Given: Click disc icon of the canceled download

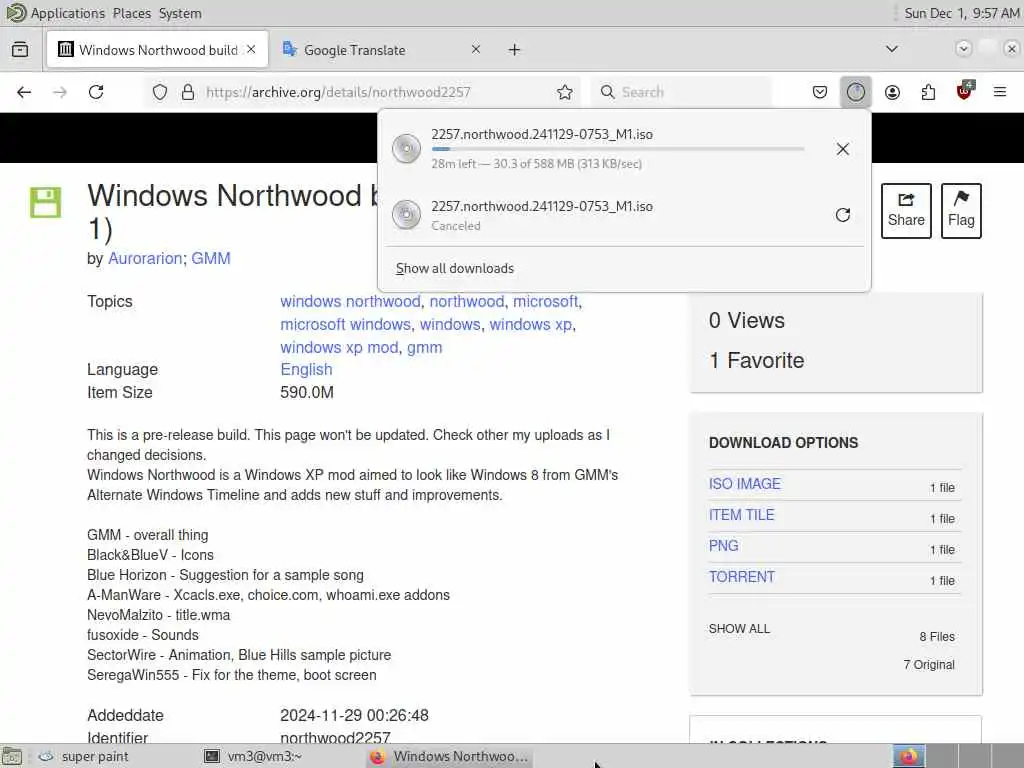Looking at the screenshot, I should (x=406, y=215).
